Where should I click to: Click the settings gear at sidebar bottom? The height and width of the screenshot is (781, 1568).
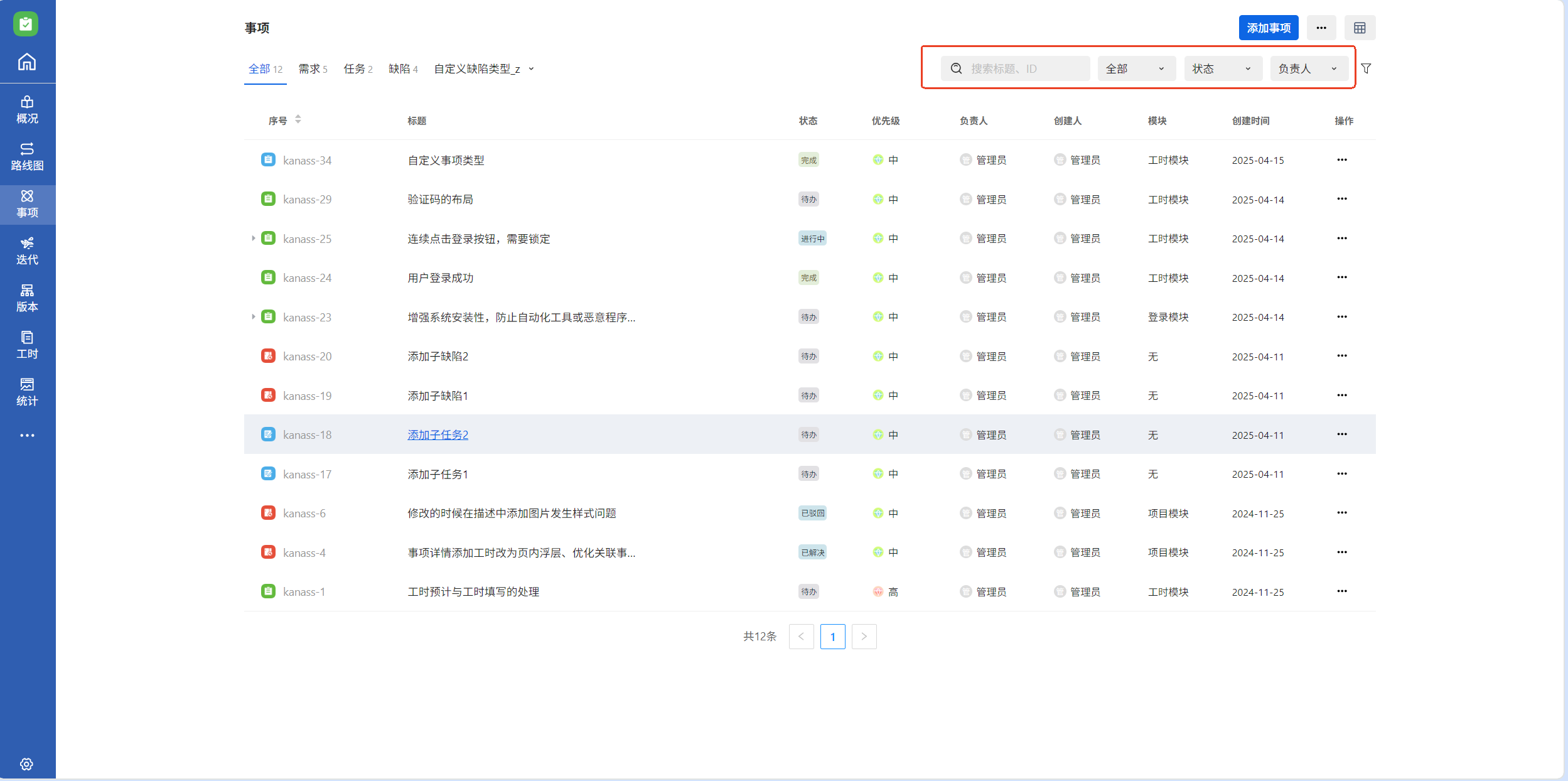tap(26, 764)
